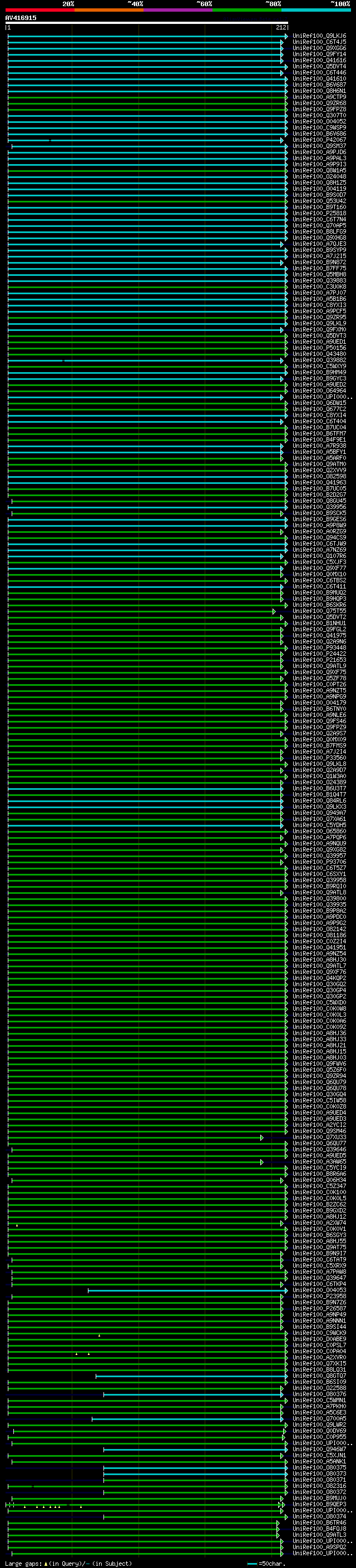Click the purple ~60% legend segment
The height and width of the screenshot is (1568, 356).
coord(179,10)
